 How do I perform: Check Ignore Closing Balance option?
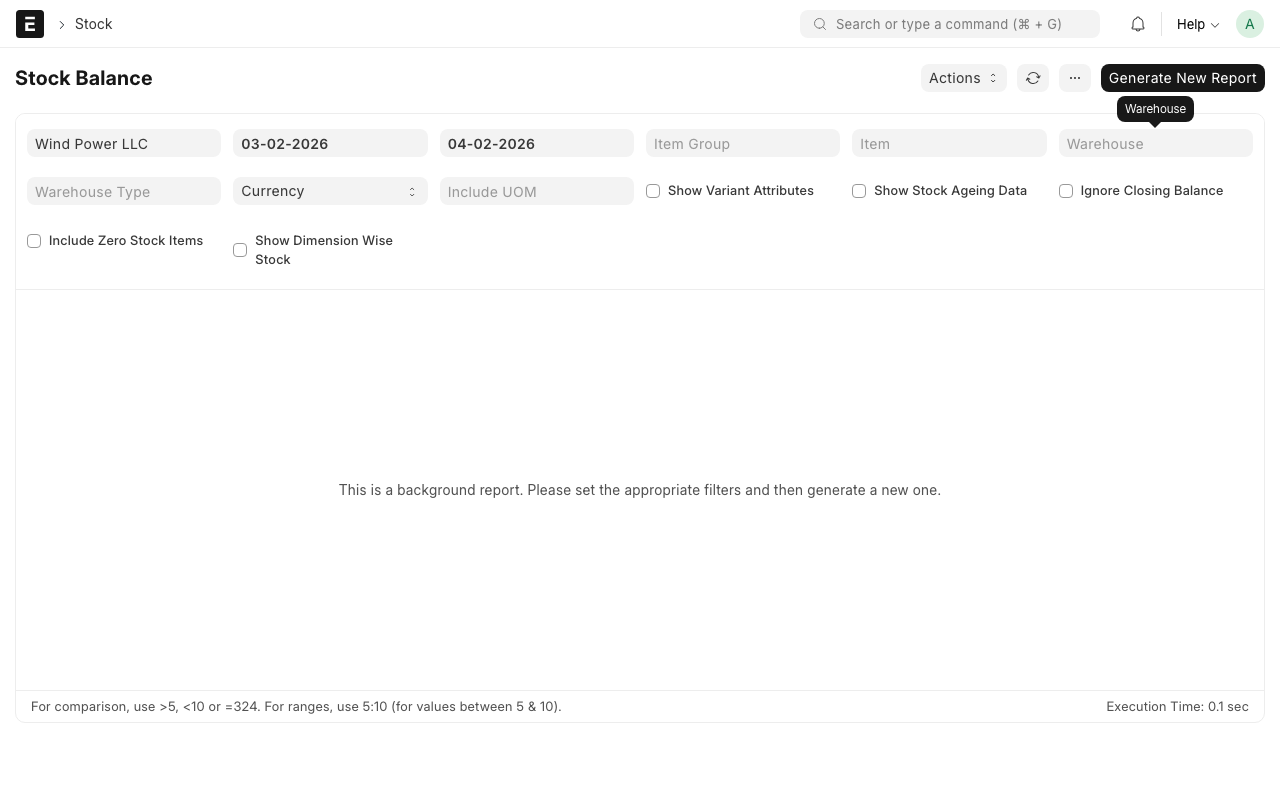coord(1066,191)
